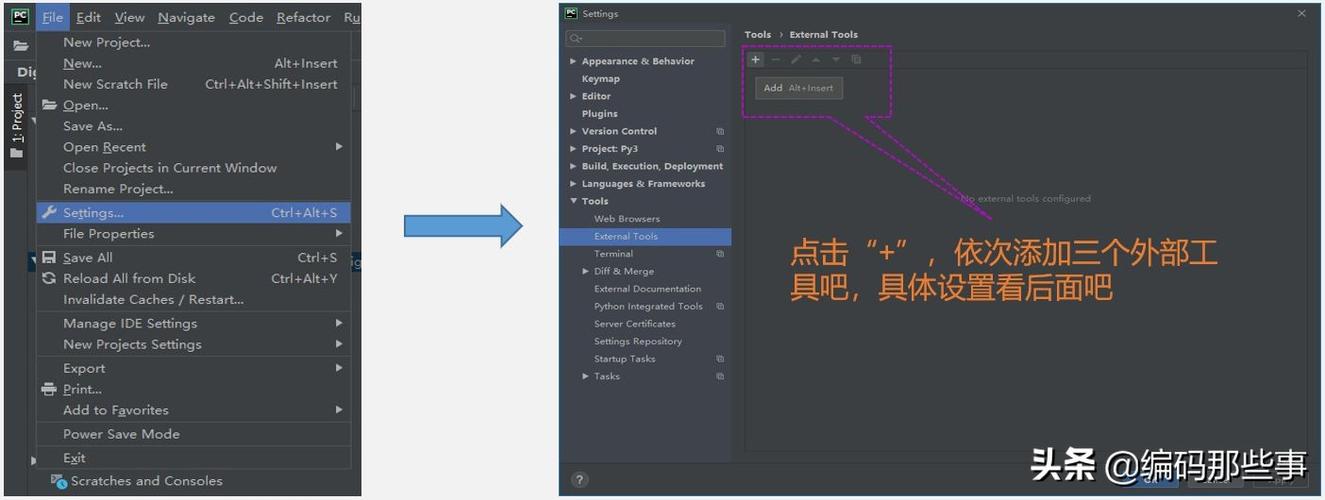
Task: Collapse the Tools section arrow
Action: tap(573, 201)
